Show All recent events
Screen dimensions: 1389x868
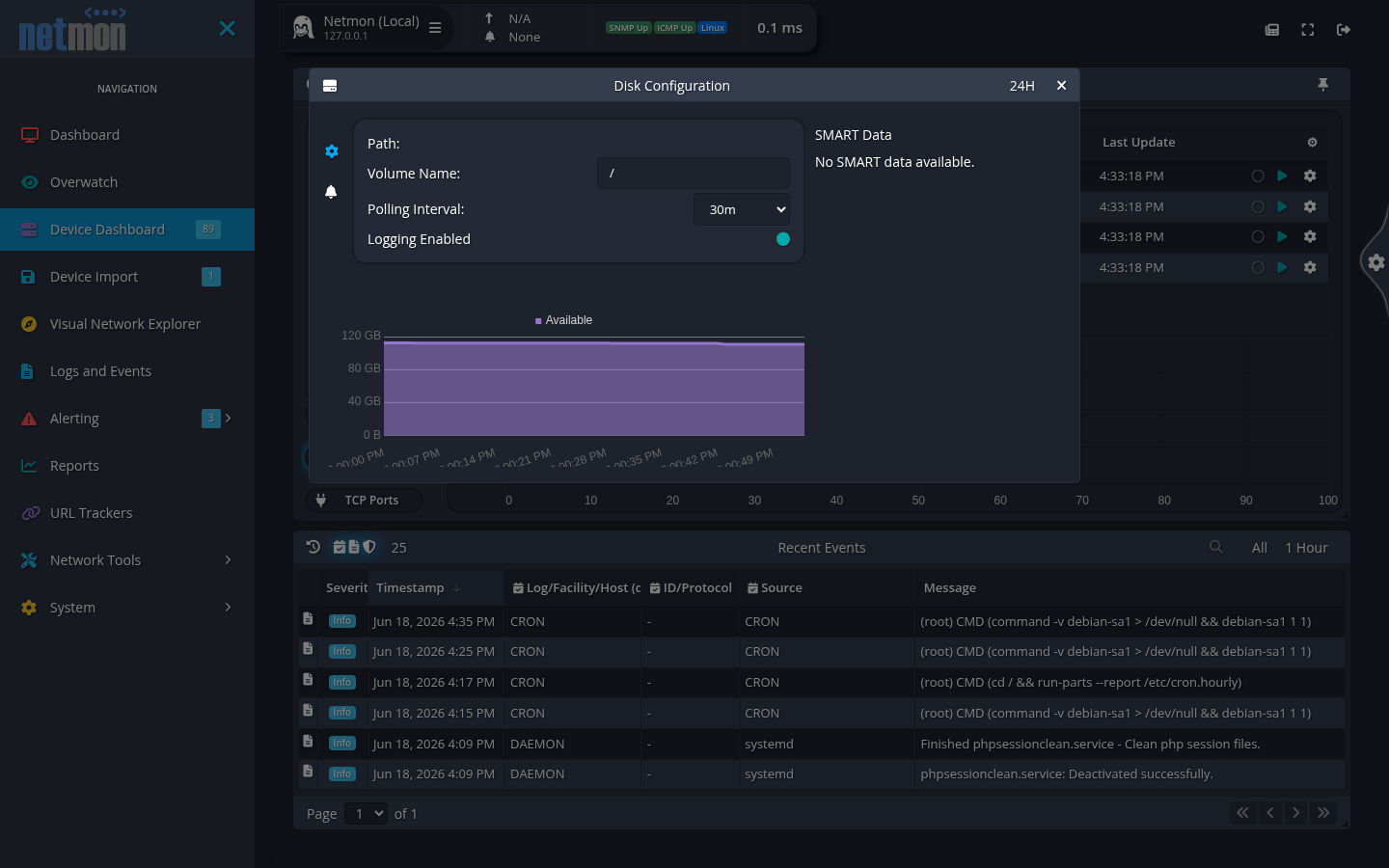pos(1260,548)
